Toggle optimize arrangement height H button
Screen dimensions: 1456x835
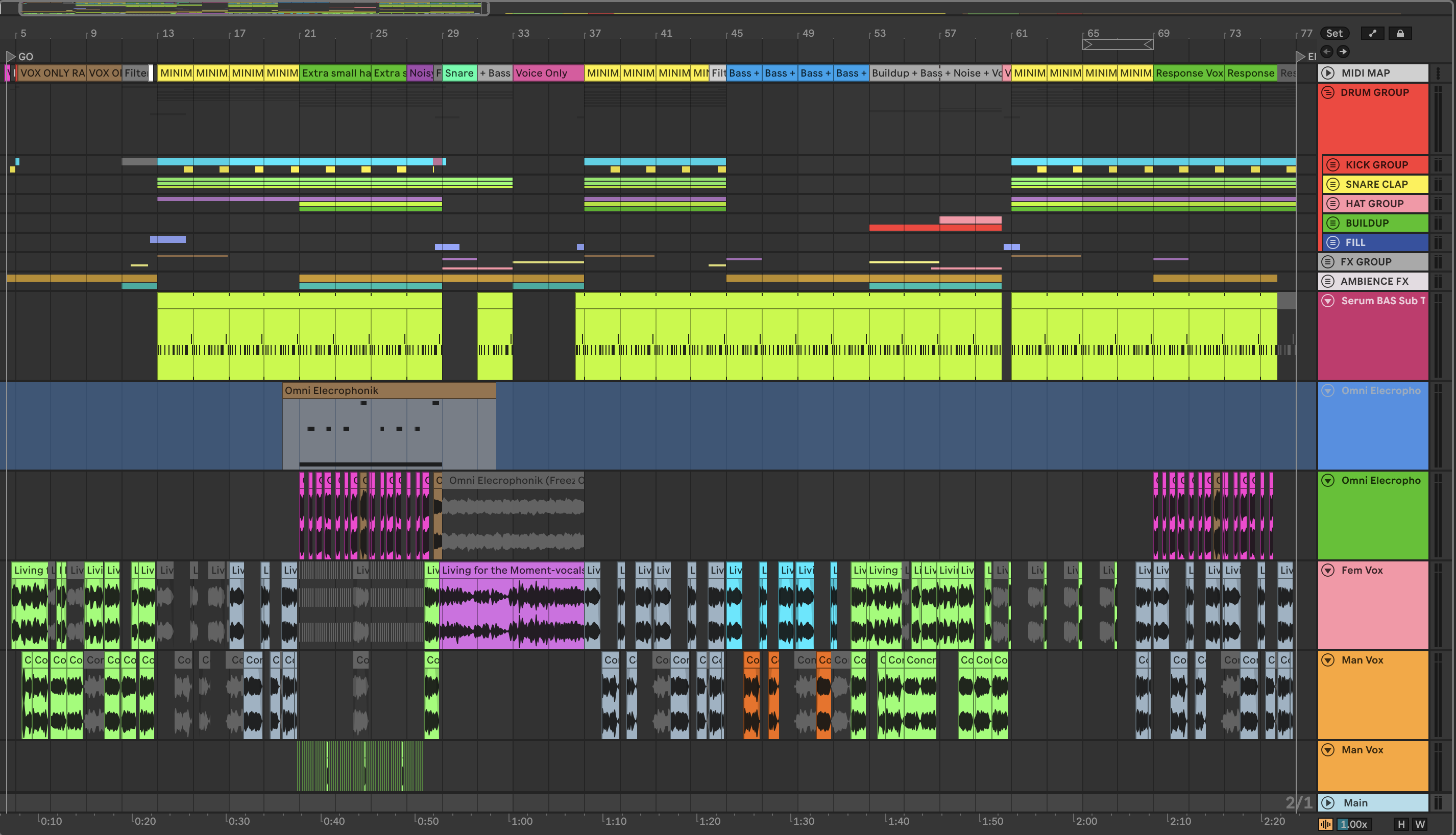coord(1401,824)
